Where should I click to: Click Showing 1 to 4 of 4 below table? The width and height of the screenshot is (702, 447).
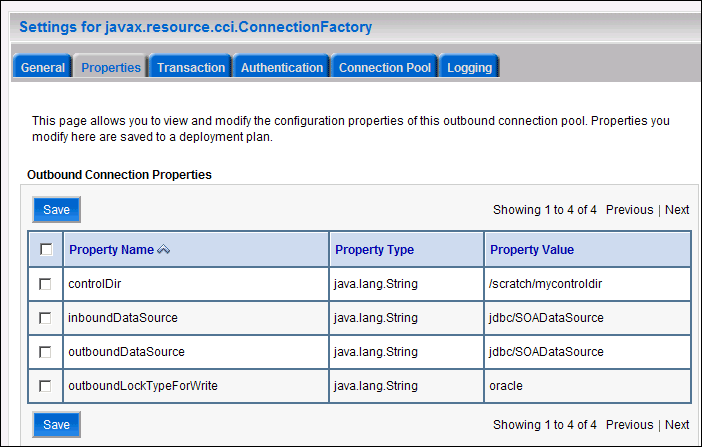point(544,425)
